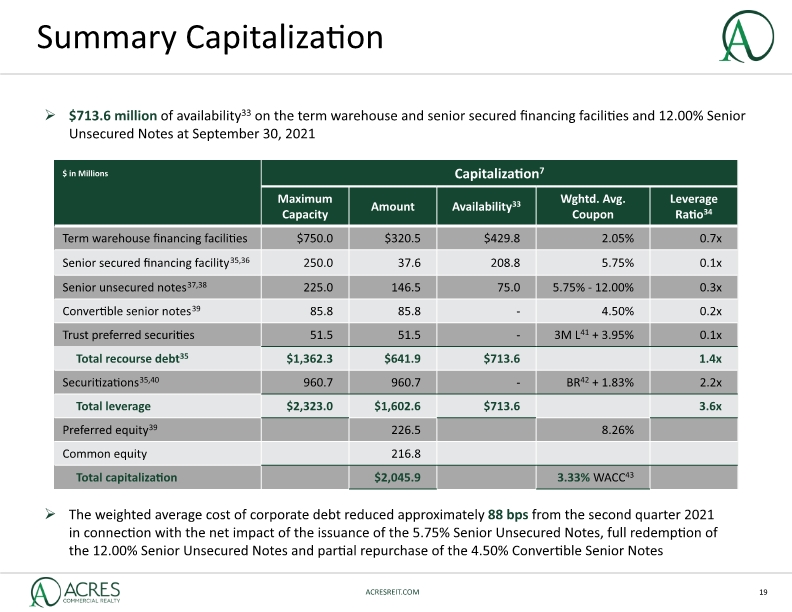Click the bullet arrow before weighted average cost text

pyautogui.click(x=50, y=514)
